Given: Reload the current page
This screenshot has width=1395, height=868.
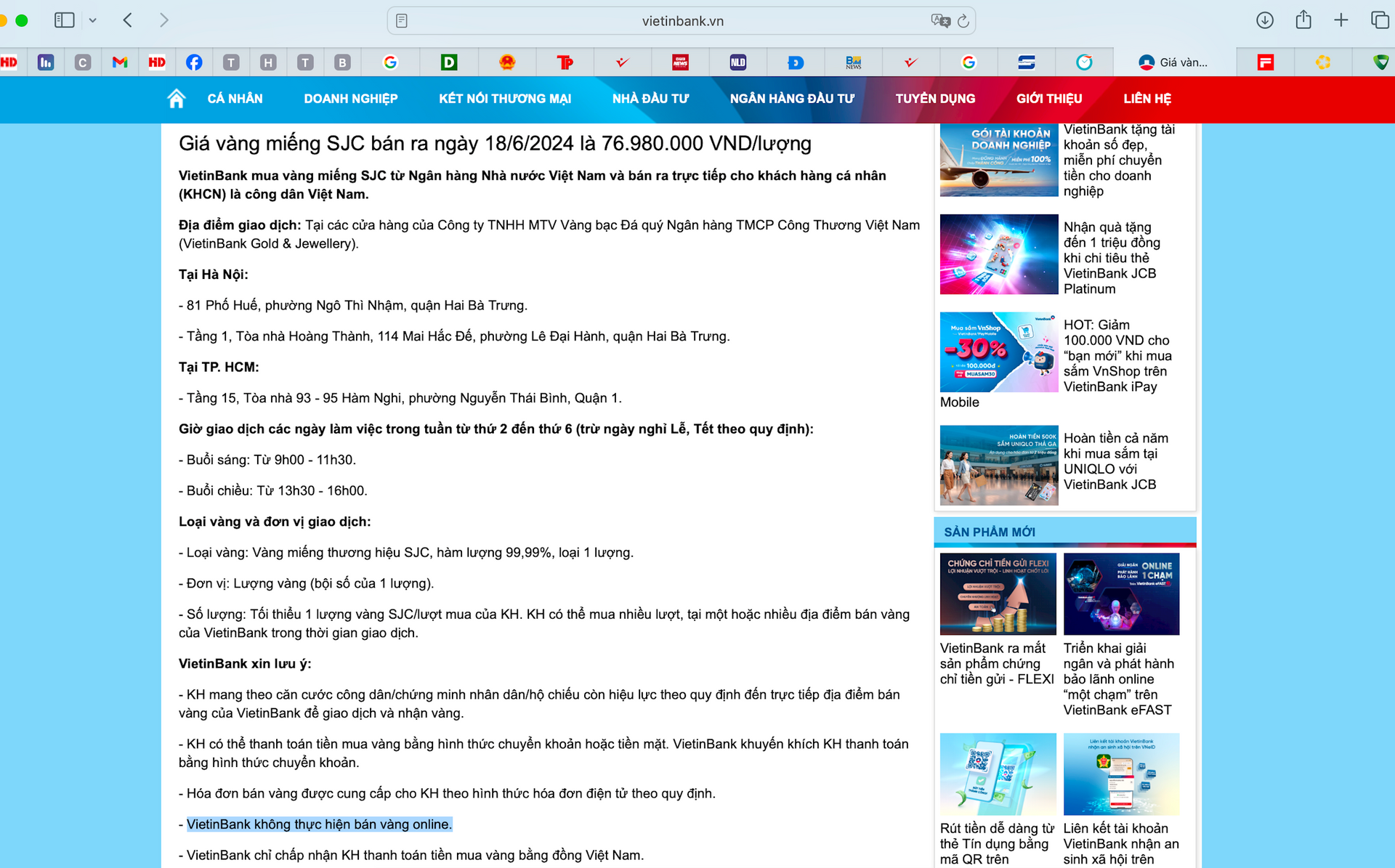Looking at the screenshot, I should click(963, 21).
